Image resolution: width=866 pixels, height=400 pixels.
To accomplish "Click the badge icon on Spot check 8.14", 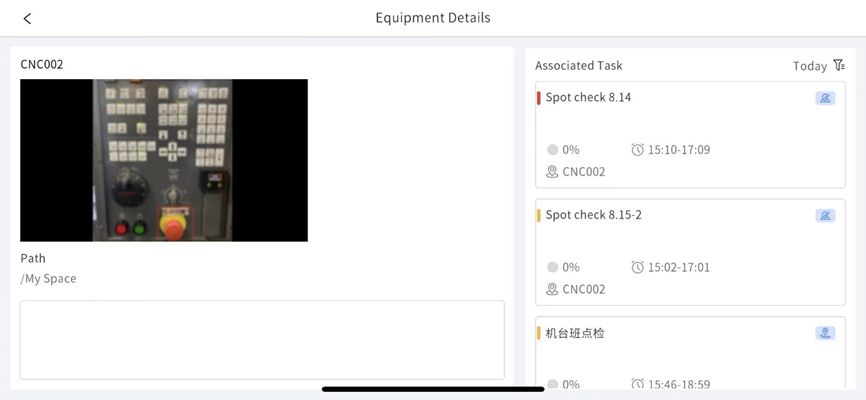I will pyautogui.click(x=825, y=98).
